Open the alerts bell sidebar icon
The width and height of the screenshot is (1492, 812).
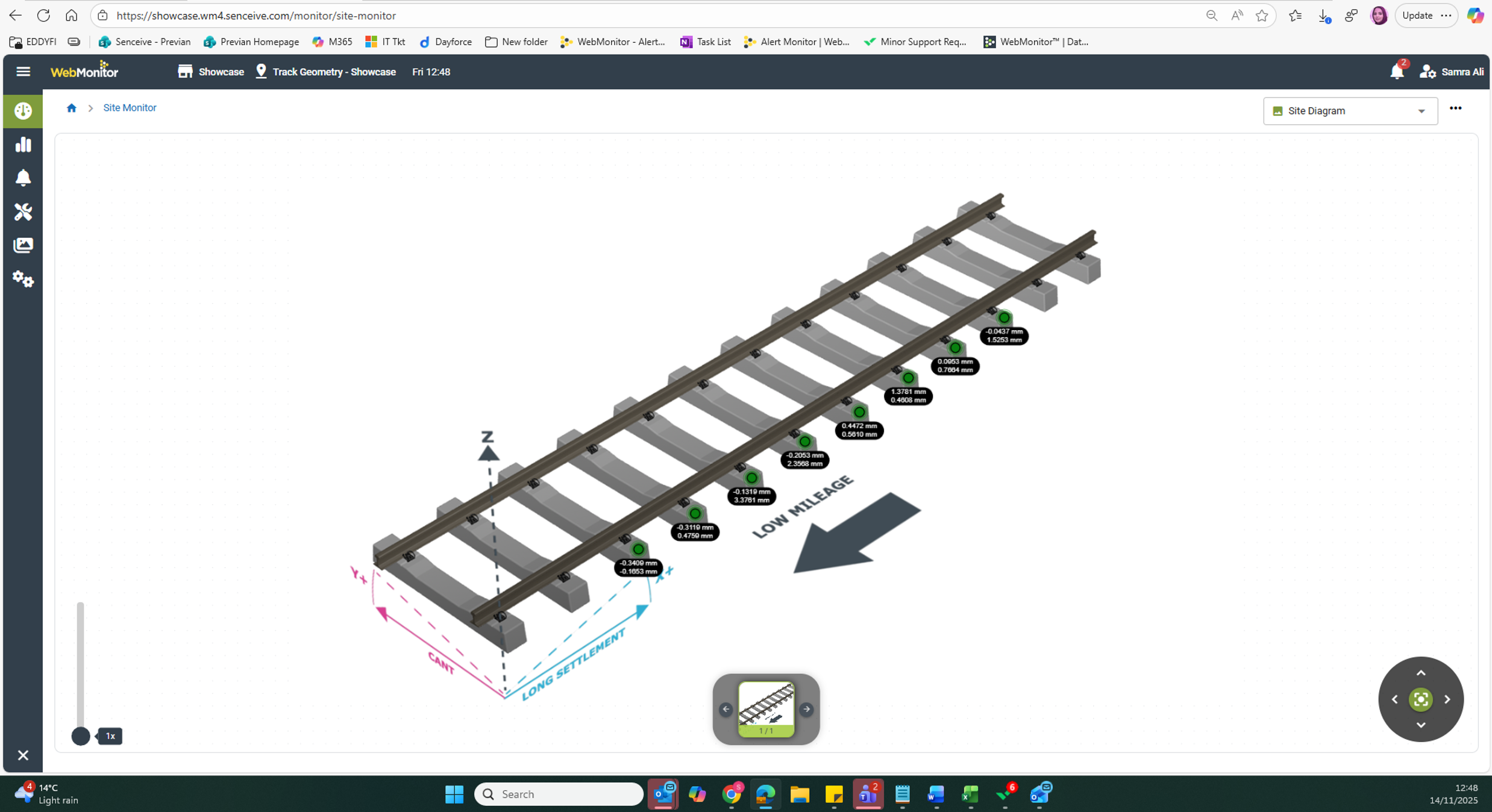click(x=23, y=178)
